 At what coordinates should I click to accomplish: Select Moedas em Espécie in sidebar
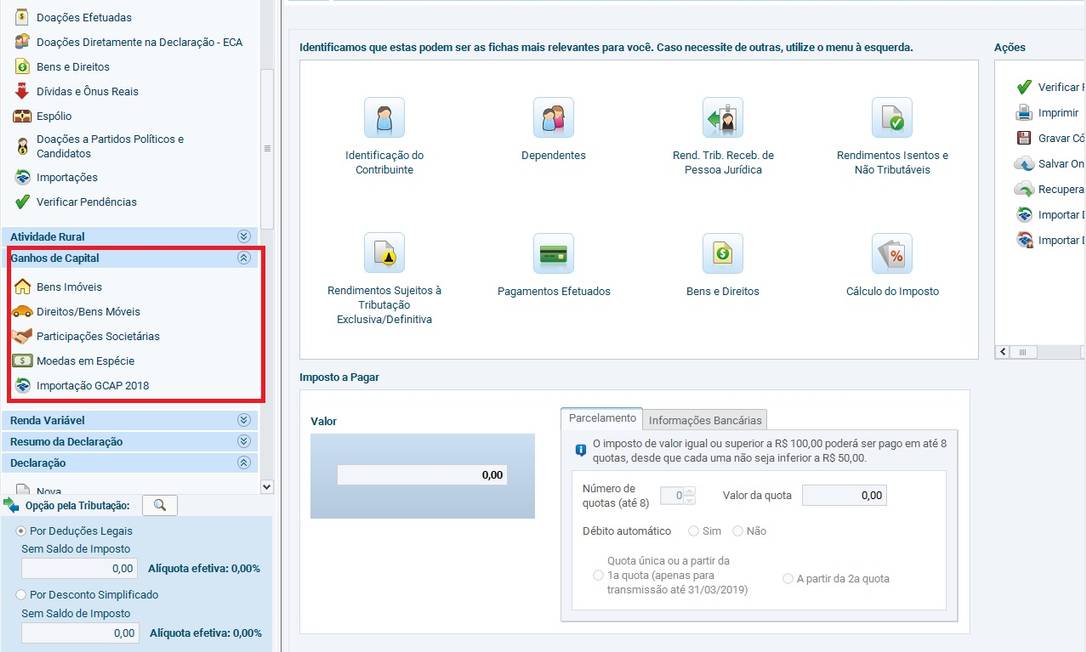(85, 361)
